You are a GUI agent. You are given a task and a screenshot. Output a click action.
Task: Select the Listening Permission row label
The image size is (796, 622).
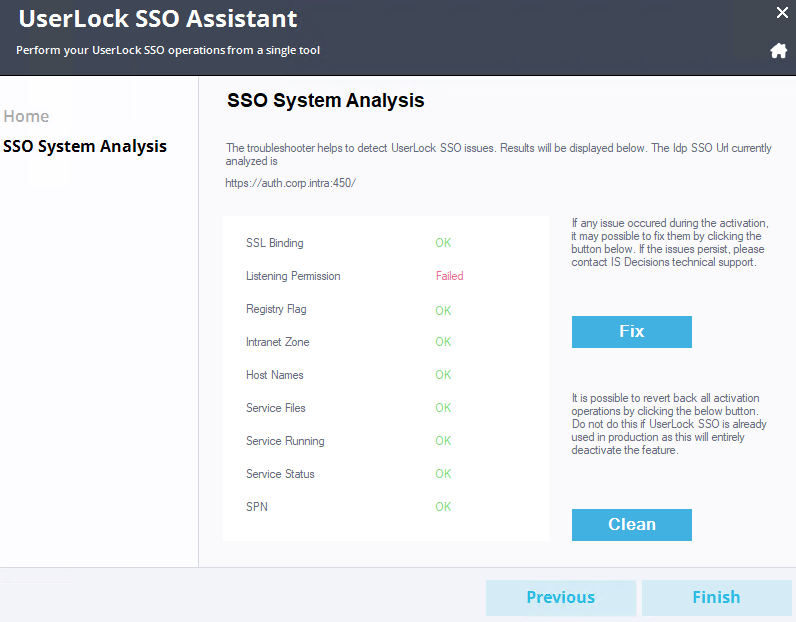click(293, 276)
